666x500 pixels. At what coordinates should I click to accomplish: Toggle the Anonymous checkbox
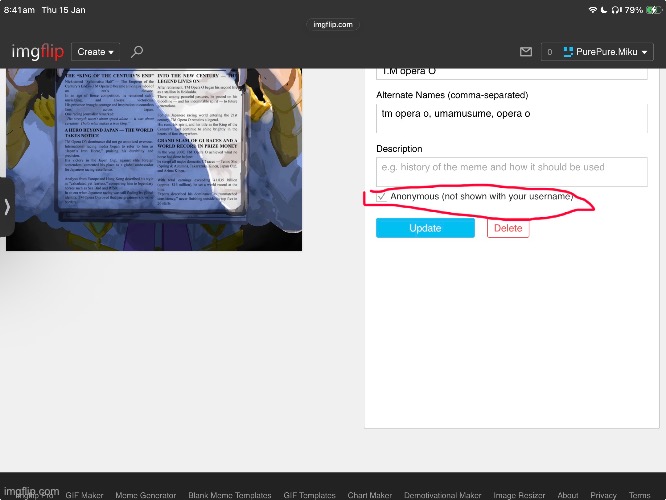(382, 197)
